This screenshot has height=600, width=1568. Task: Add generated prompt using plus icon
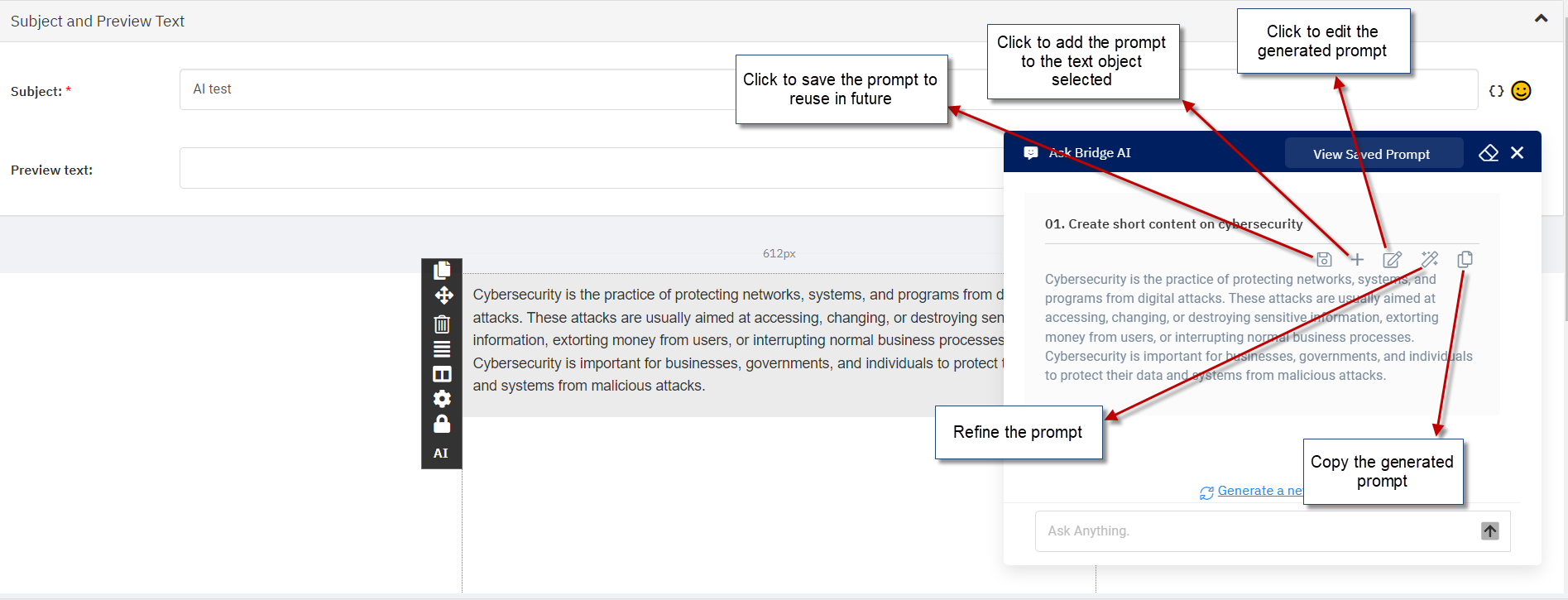[x=1357, y=259]
